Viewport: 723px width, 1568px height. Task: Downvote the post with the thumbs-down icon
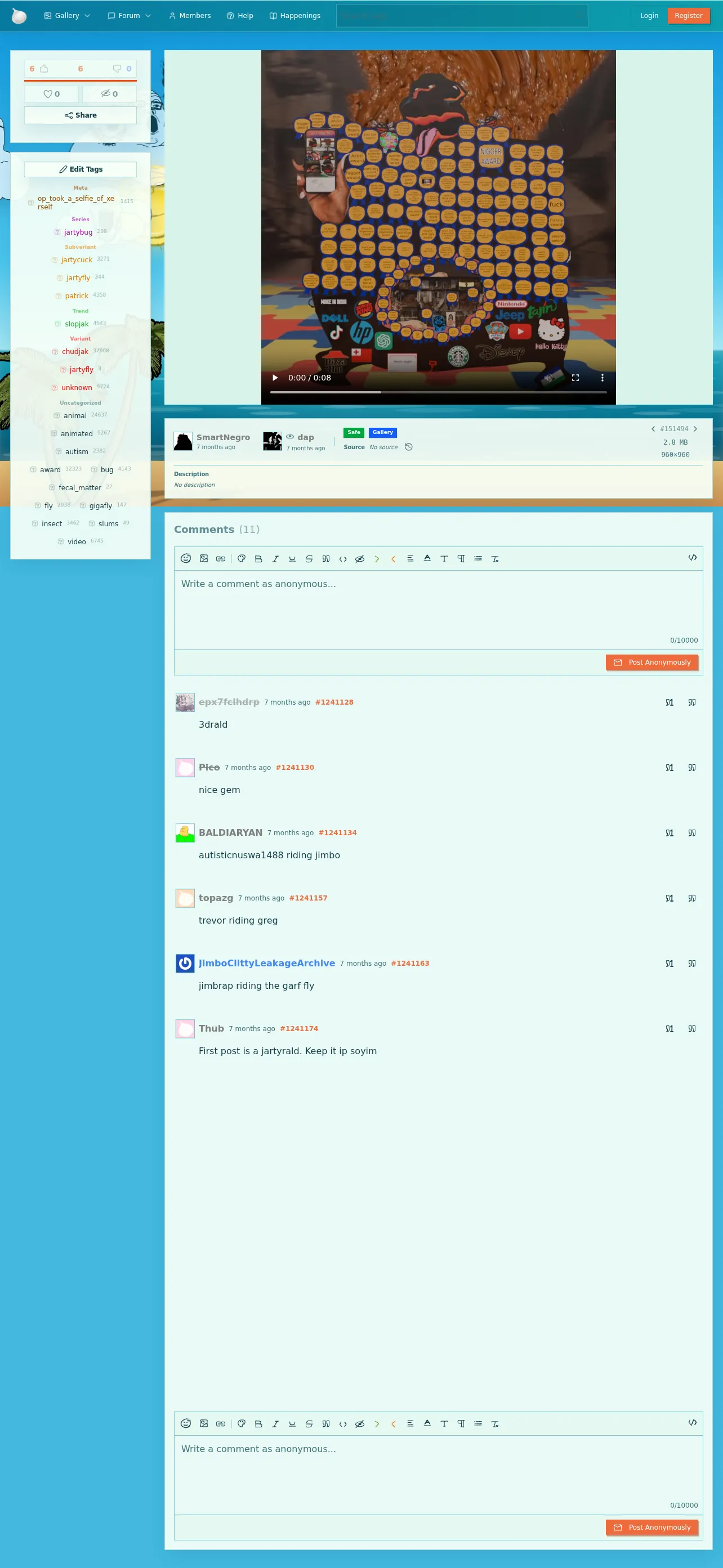click(x=117, y=69)
